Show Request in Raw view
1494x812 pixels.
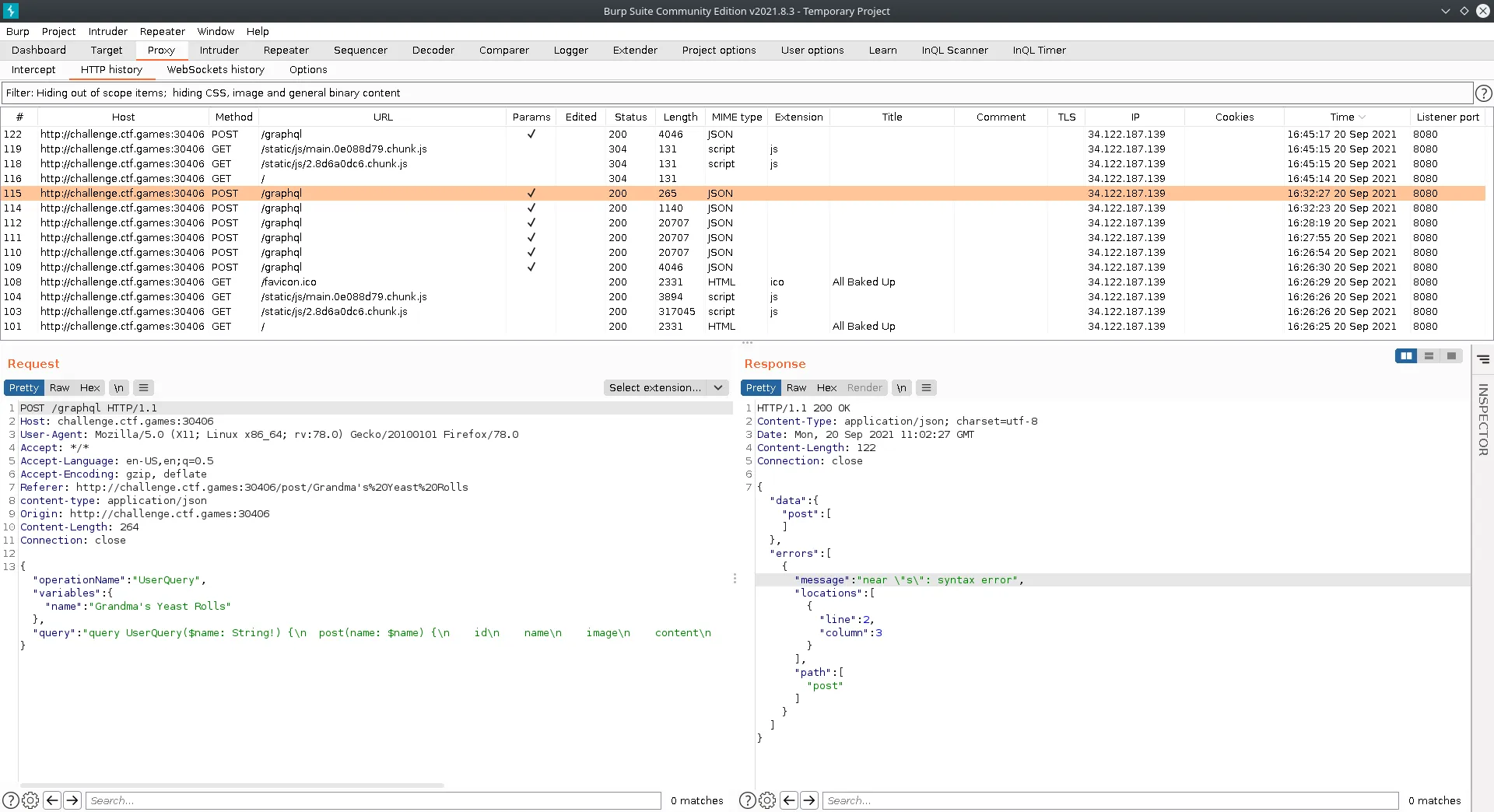coord(60,388)
